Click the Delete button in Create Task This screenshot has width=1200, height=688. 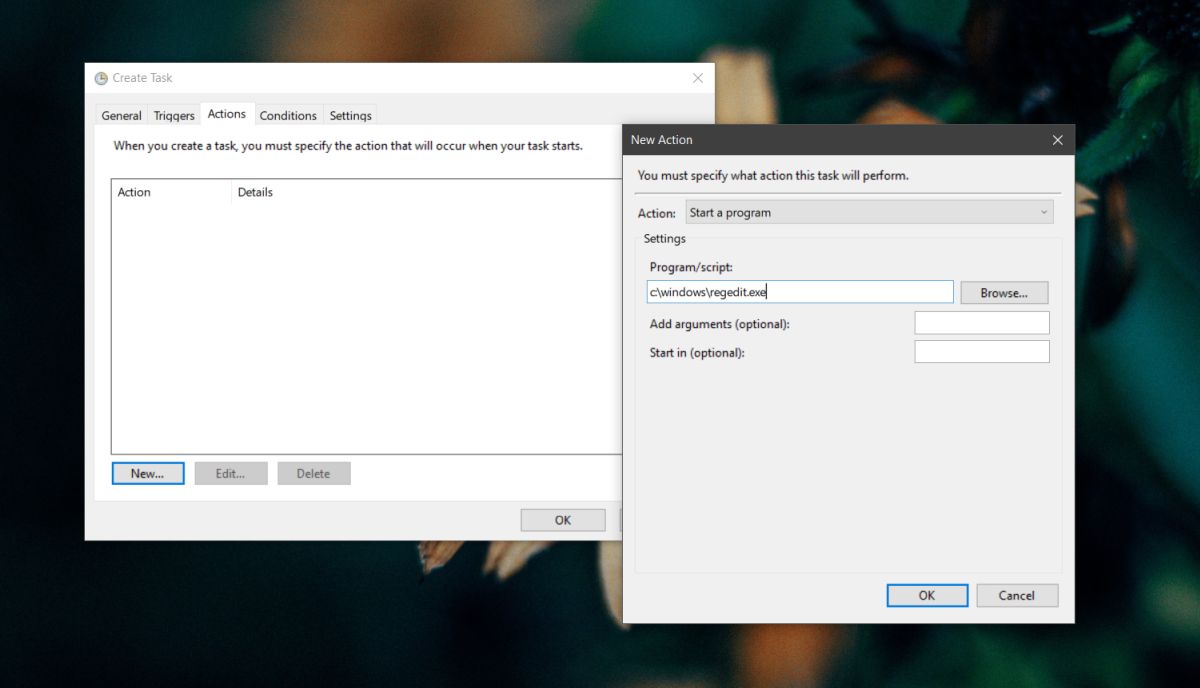coord(313,473)
